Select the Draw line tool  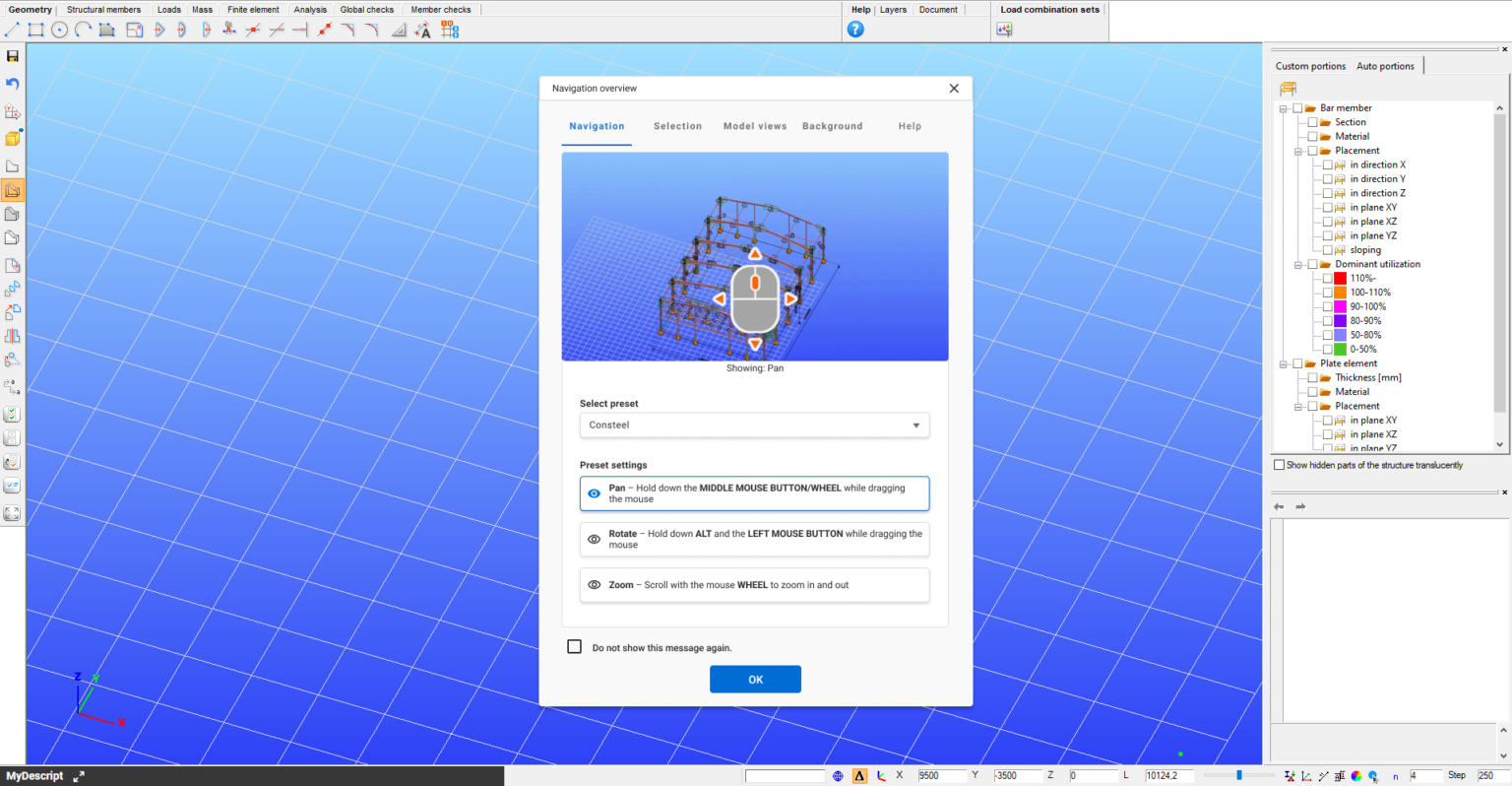pyautogui.click(x=13, y=30)
